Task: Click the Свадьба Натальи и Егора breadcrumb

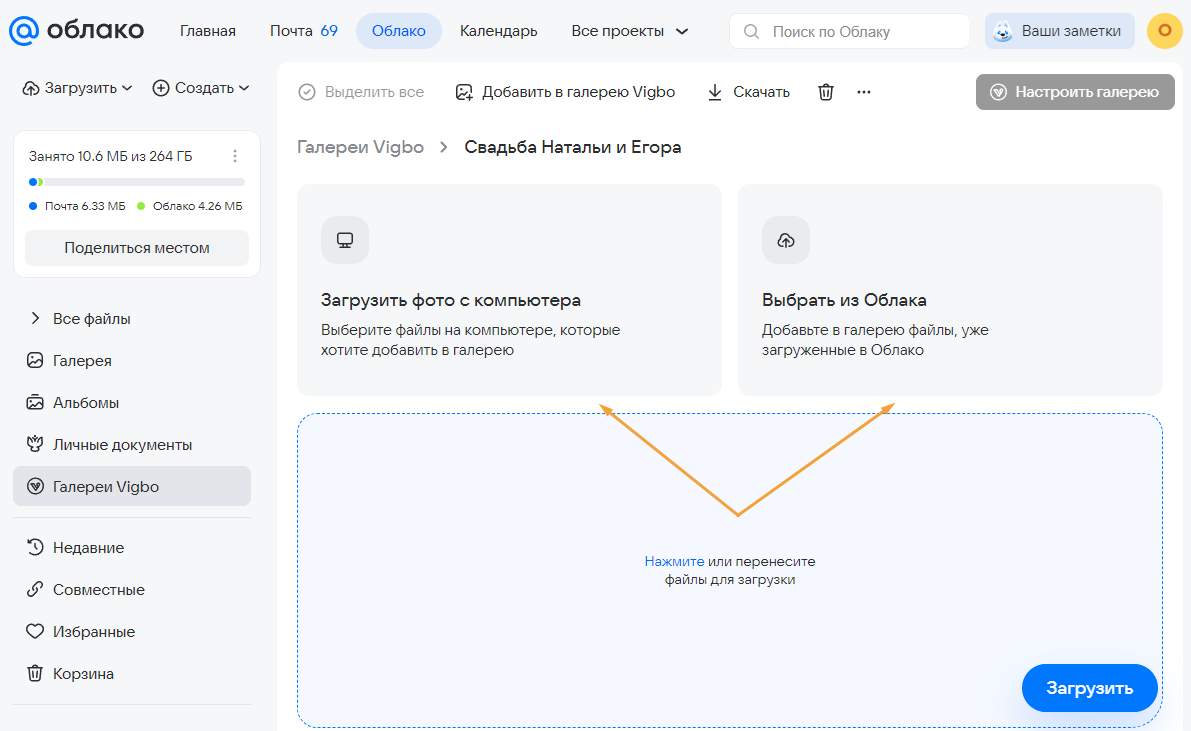Action: click(573, 147)
